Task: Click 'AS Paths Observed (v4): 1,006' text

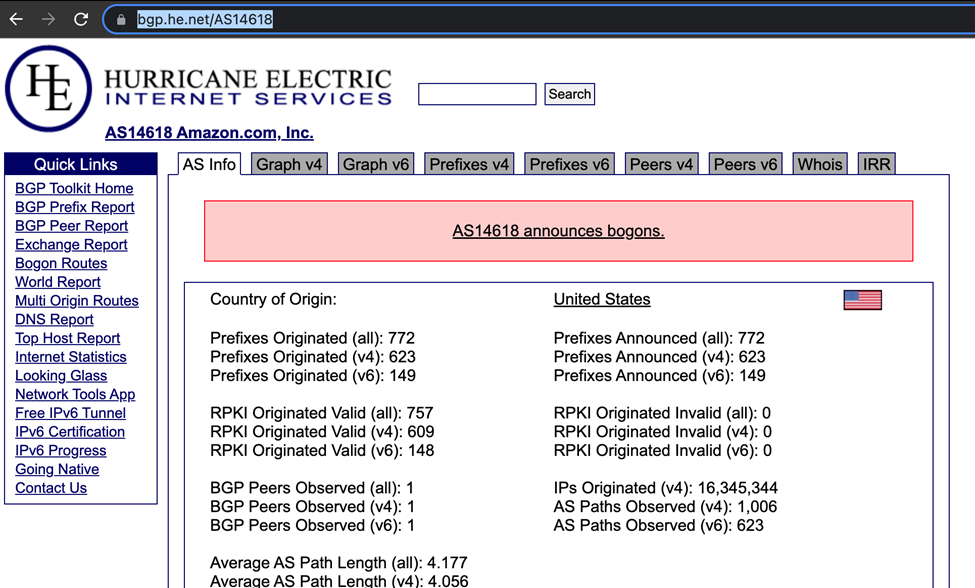Action: point(665,507)
